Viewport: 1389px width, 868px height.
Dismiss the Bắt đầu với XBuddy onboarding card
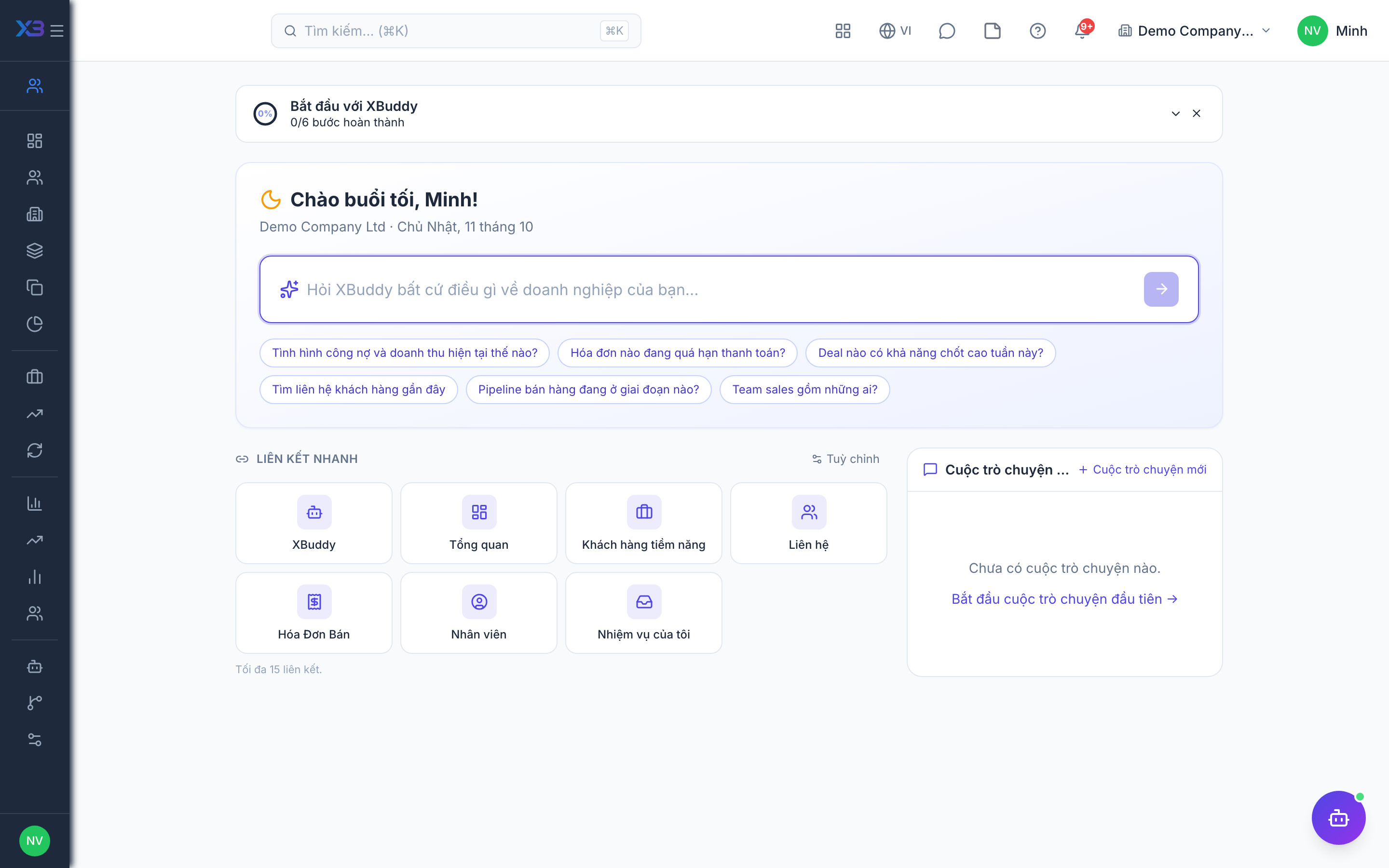pos(1197,114)
